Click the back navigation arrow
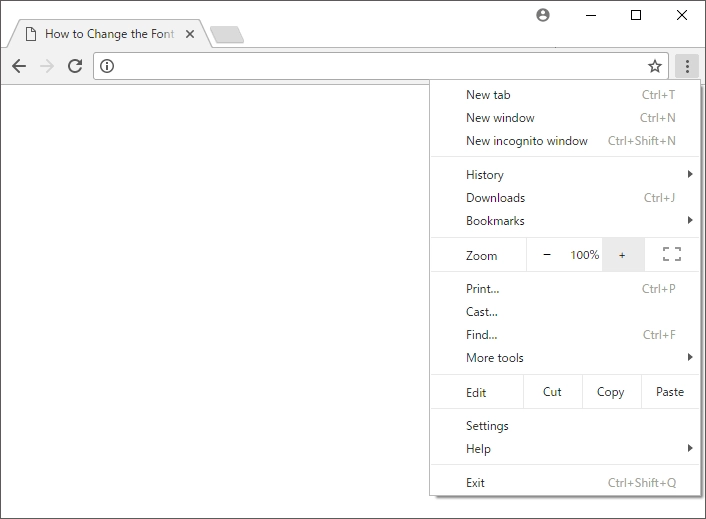This screenshot has width=706, height=519. coord(19,66)
